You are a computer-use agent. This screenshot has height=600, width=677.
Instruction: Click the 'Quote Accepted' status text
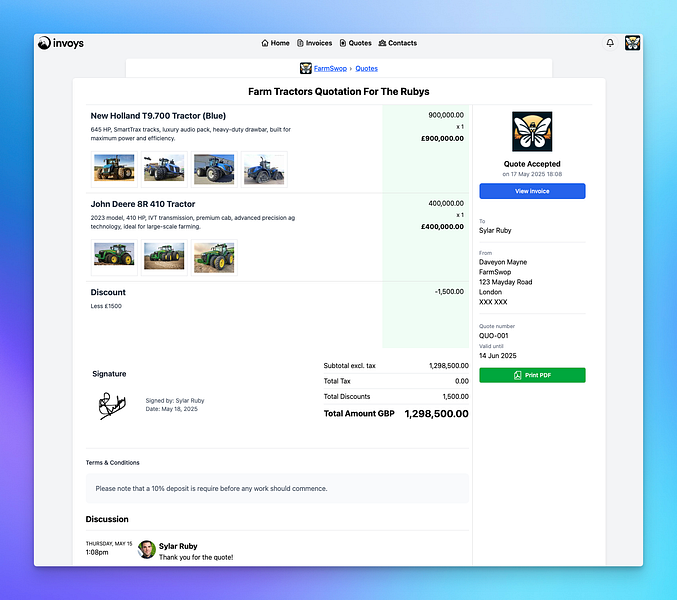[x=532, y=164]
